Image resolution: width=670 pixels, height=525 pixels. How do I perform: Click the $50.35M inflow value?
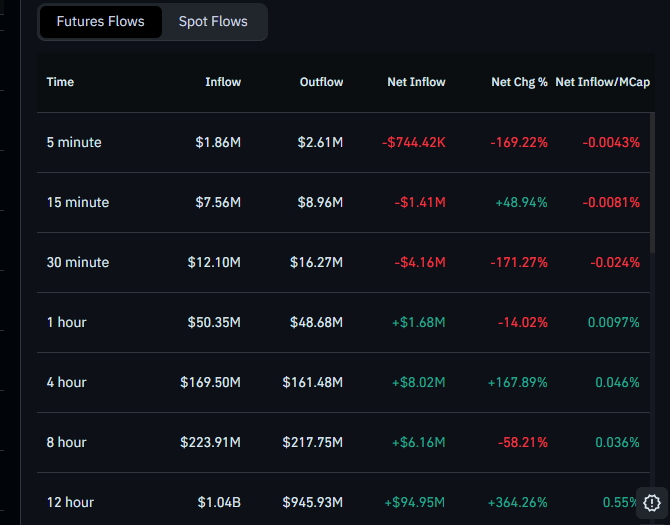tap(214, 322)
